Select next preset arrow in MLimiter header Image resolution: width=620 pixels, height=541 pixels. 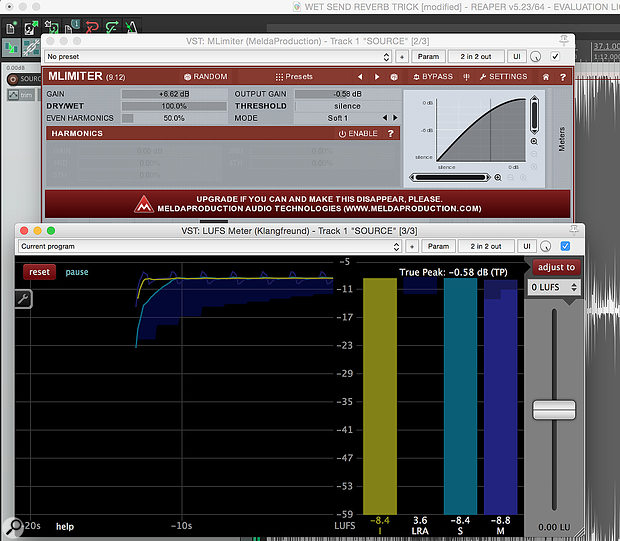376,77
